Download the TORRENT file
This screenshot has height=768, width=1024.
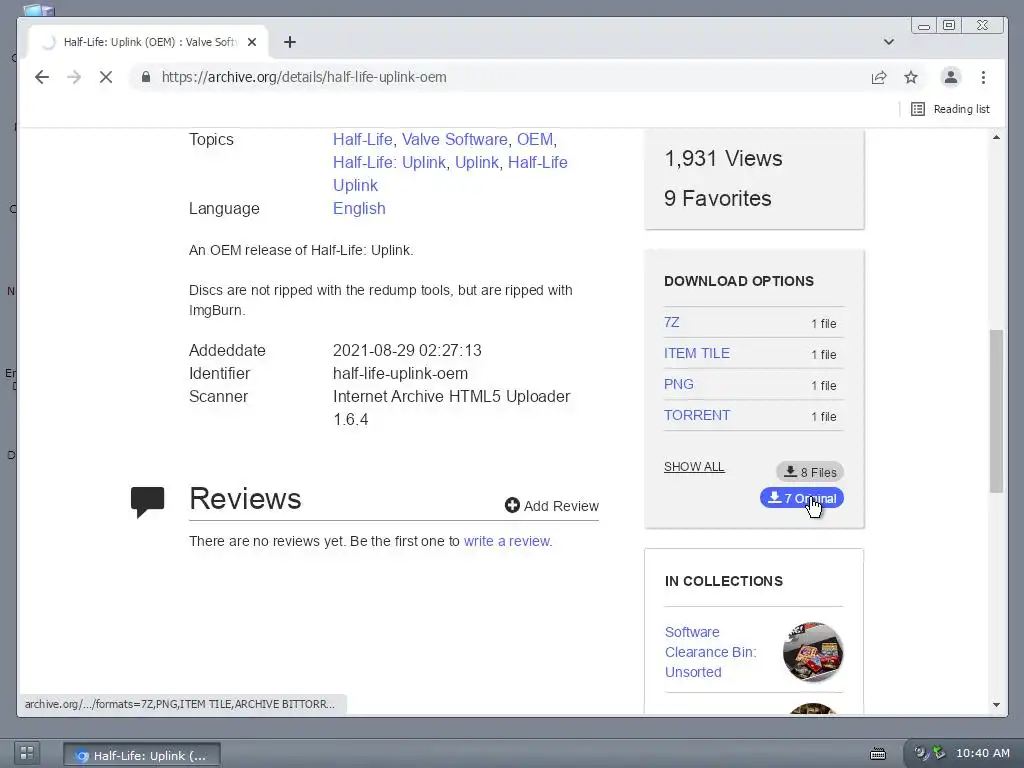[x=697, y=415]
